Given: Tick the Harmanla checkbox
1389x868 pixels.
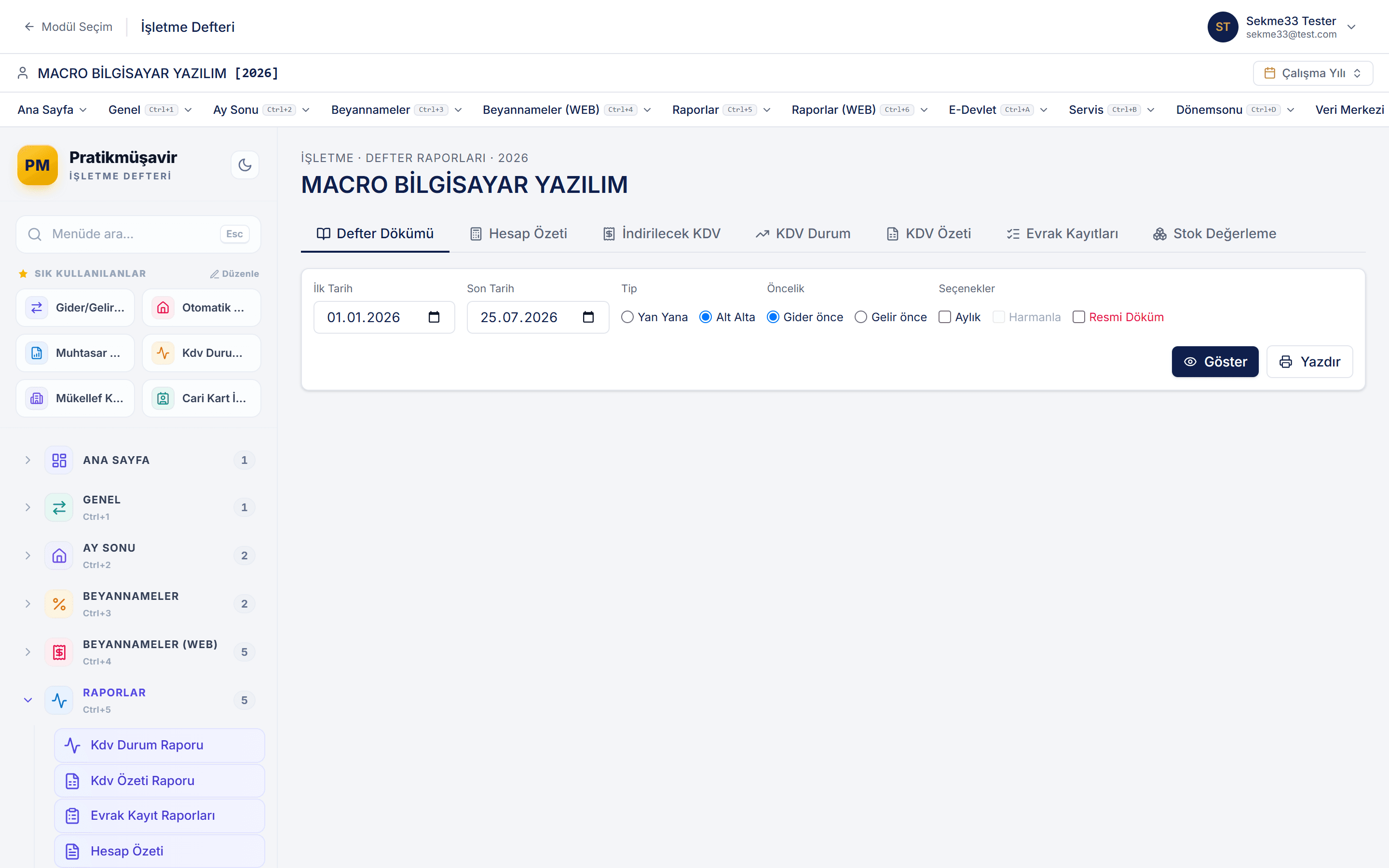Looking at the screenshot, I should point(999,317).
